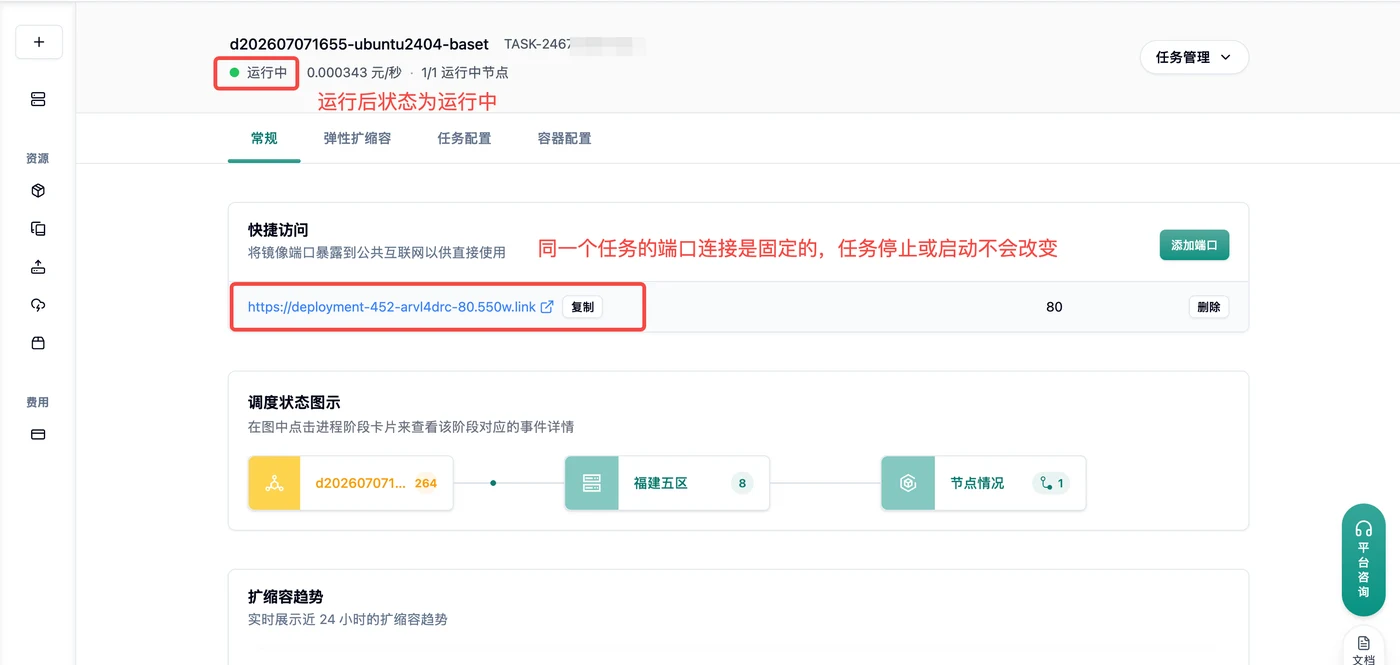Screen dimensions: 1400x665
Task: Expand the 任务管理 dropdown
Action: coord(1194,57)
